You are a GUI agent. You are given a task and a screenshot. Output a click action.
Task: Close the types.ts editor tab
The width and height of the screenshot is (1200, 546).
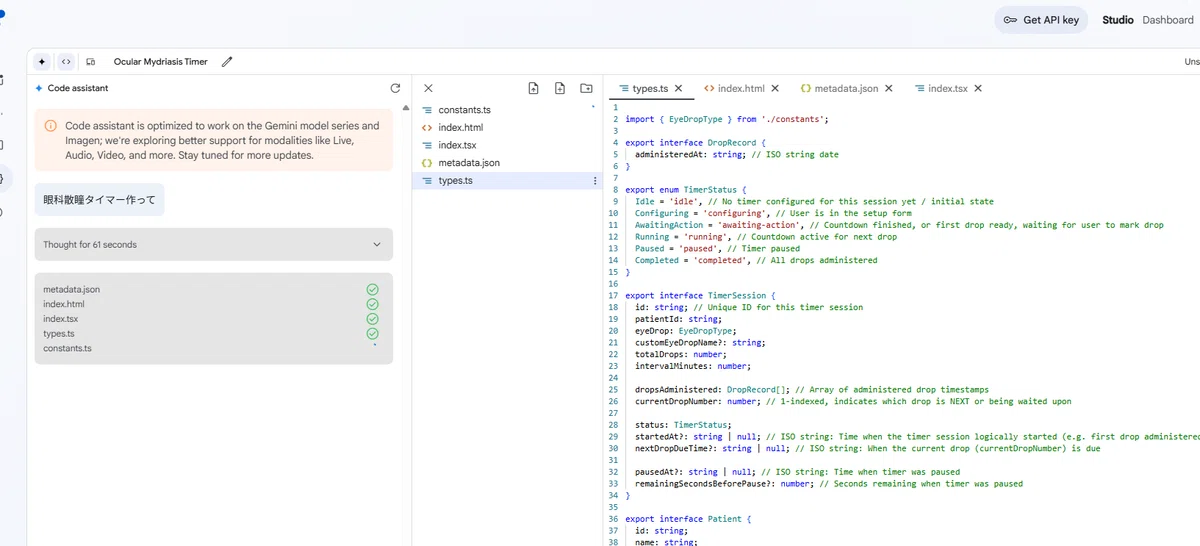[679, 88]
